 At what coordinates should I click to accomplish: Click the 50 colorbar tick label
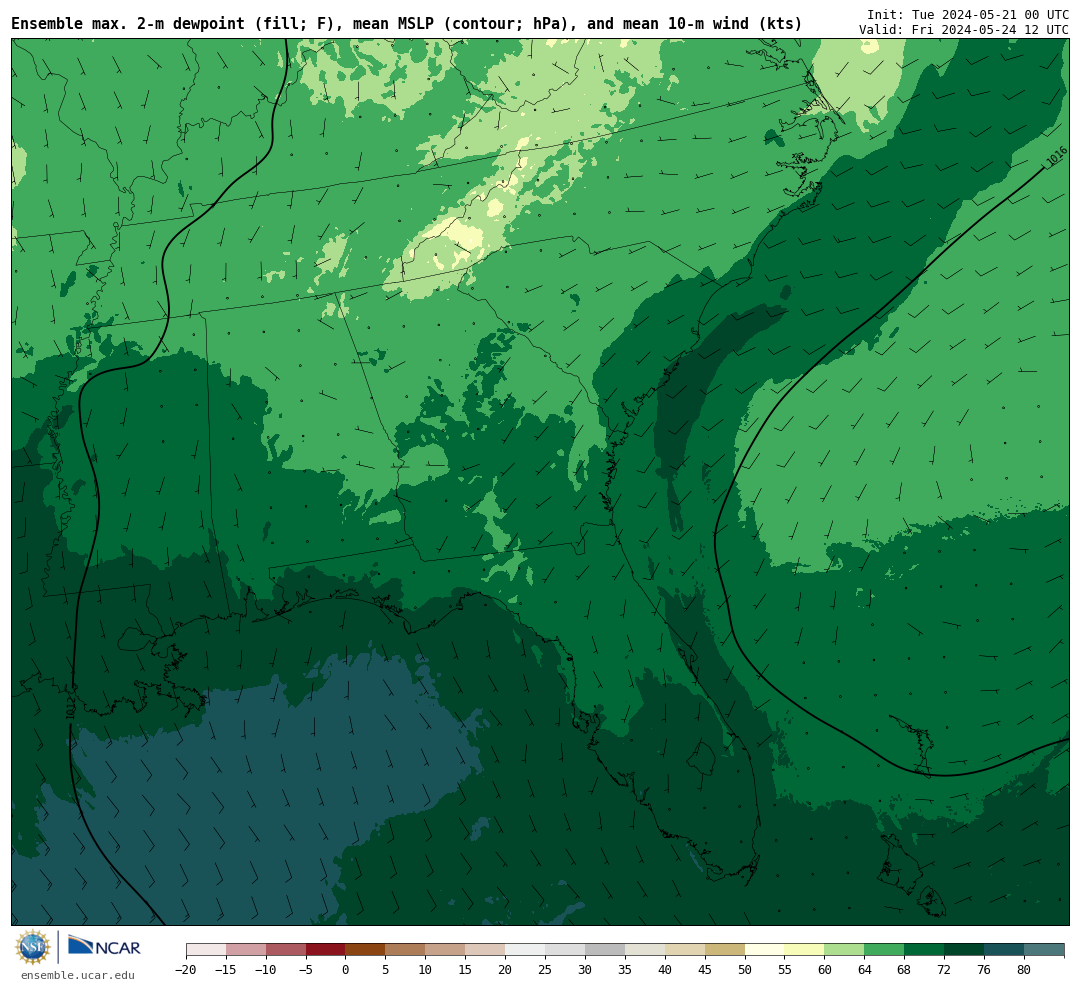pyautogui.click(x=745, y=970)
